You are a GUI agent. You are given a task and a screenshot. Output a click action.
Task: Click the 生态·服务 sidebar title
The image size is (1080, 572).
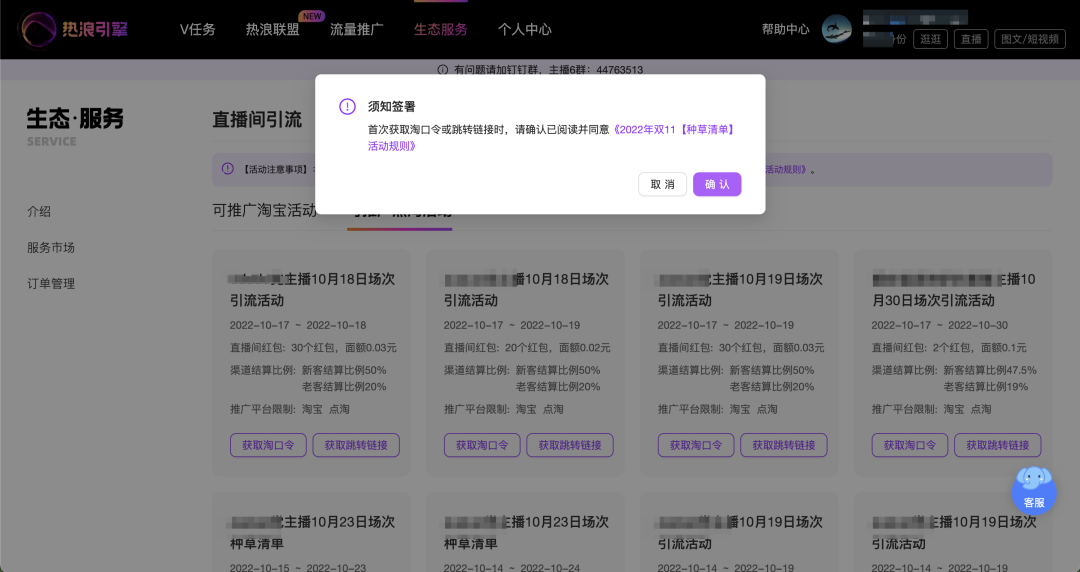[x=75, y=119]
